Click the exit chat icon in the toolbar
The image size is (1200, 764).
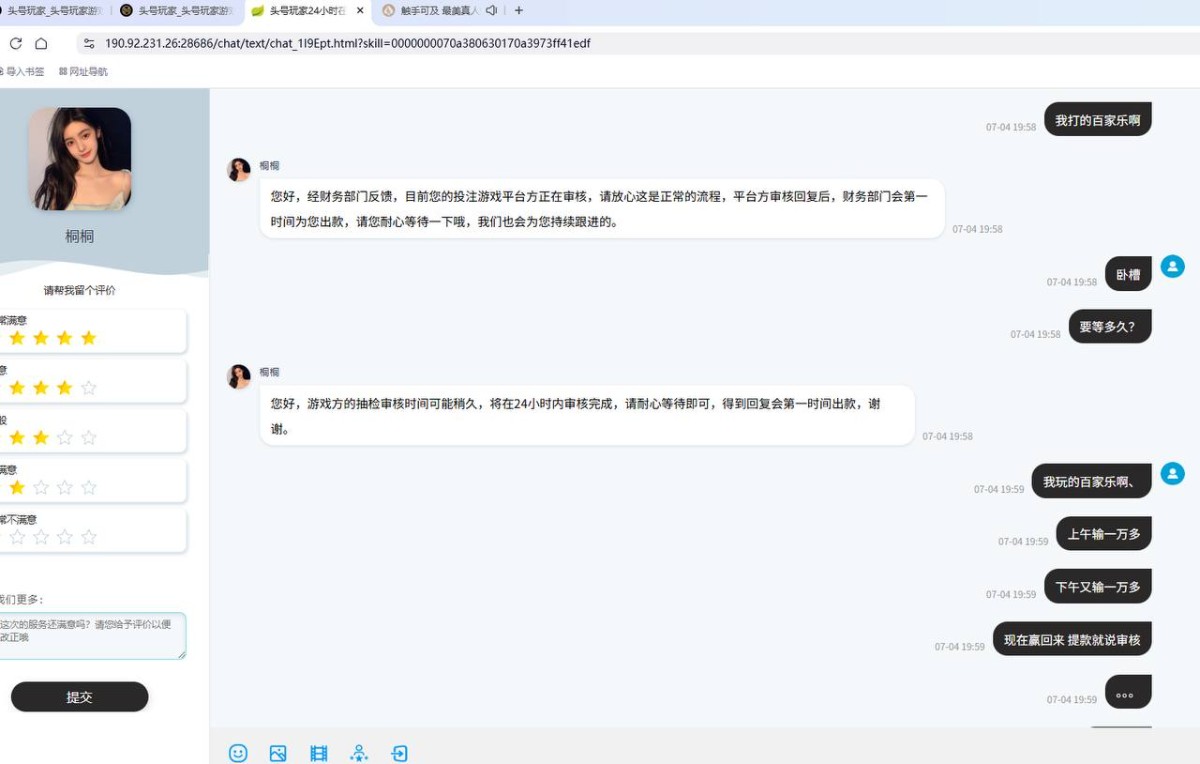pyautogui.click(x=400, y=753)
